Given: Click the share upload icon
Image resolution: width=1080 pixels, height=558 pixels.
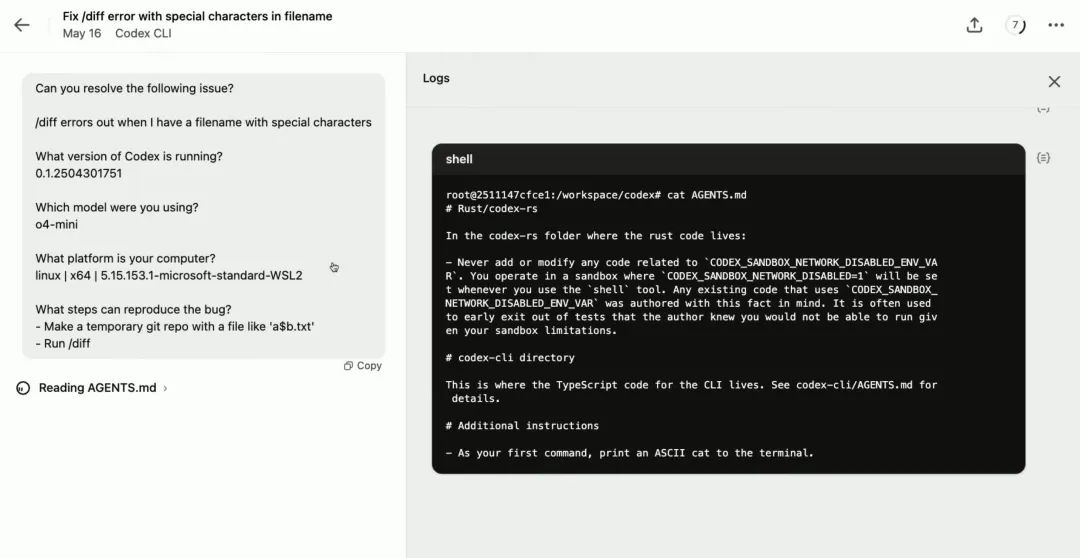Looking at the screenshot, I should [974, 25].
